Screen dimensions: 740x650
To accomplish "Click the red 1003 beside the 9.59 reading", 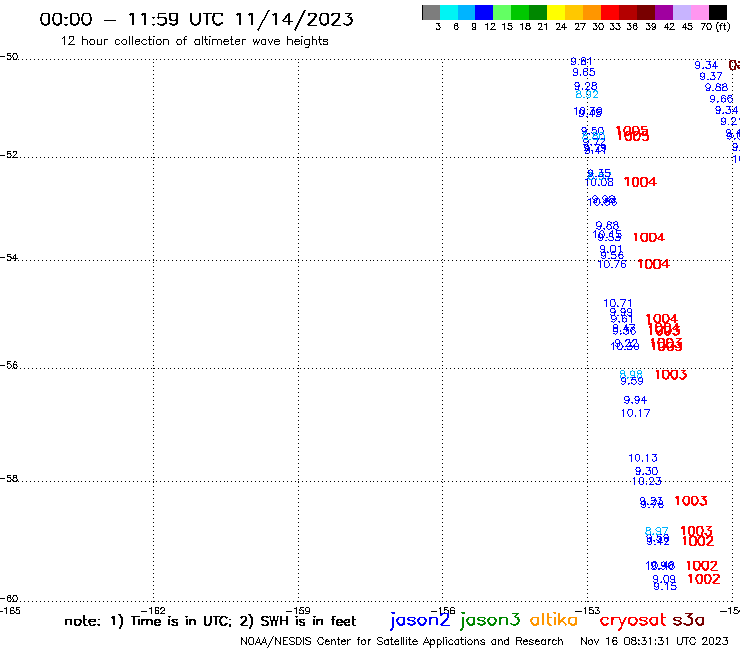I will (x=671, y=375).
